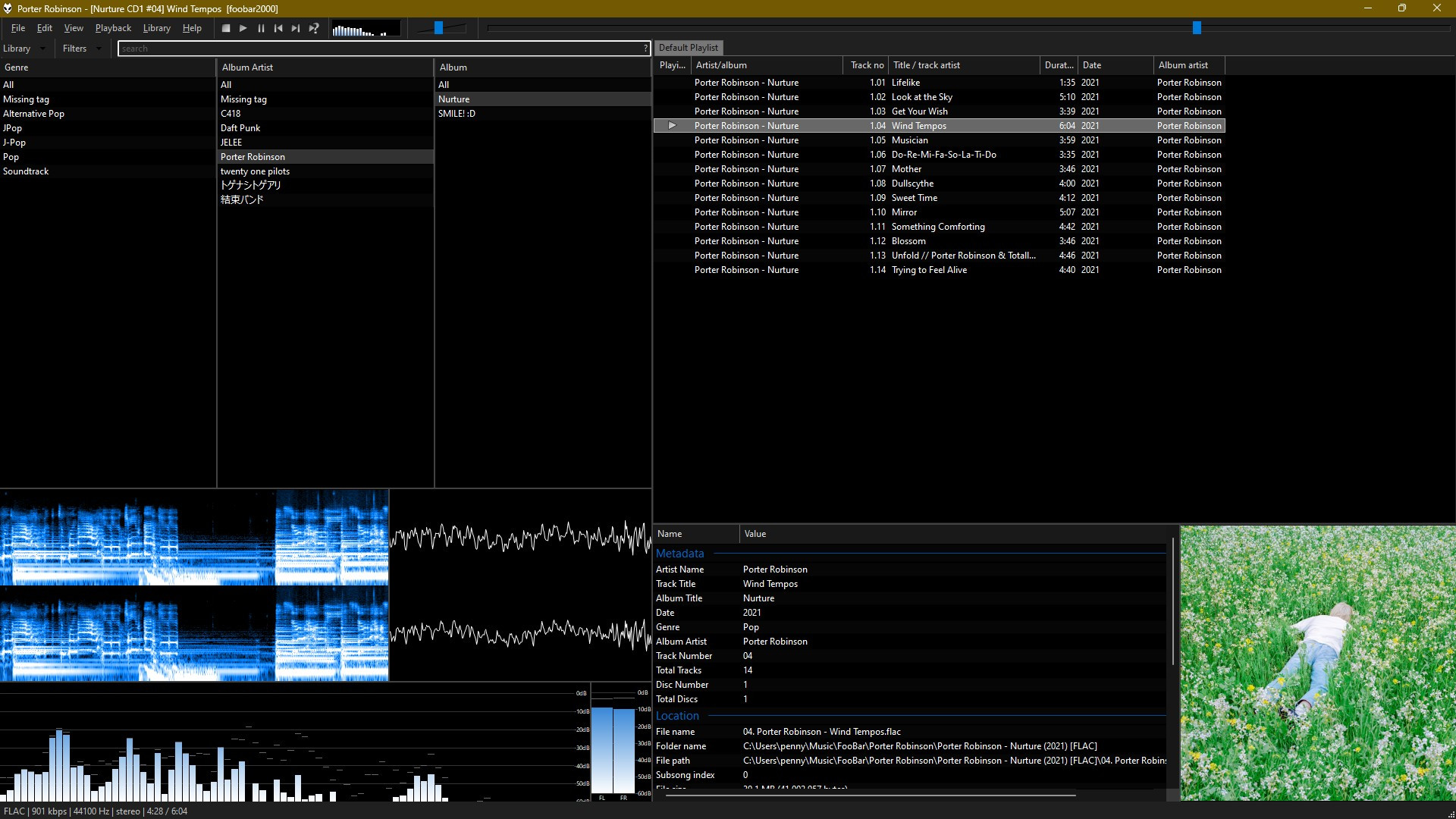Screen dimensions: 1456x819
Task: Select the Do-Re-Mi-Fa-So-La-Ti-Do track
Action: tap(940, 155)
